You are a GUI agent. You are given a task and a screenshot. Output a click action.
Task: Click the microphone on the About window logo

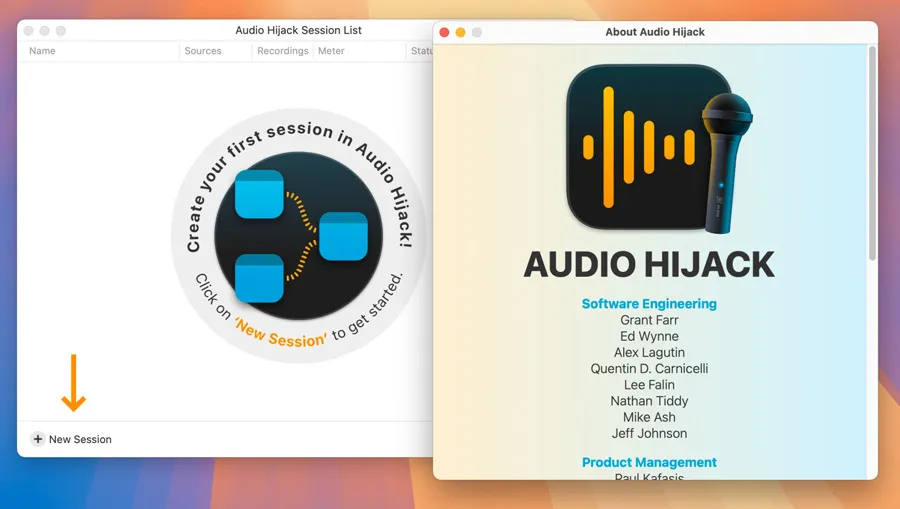click(727, 160)
